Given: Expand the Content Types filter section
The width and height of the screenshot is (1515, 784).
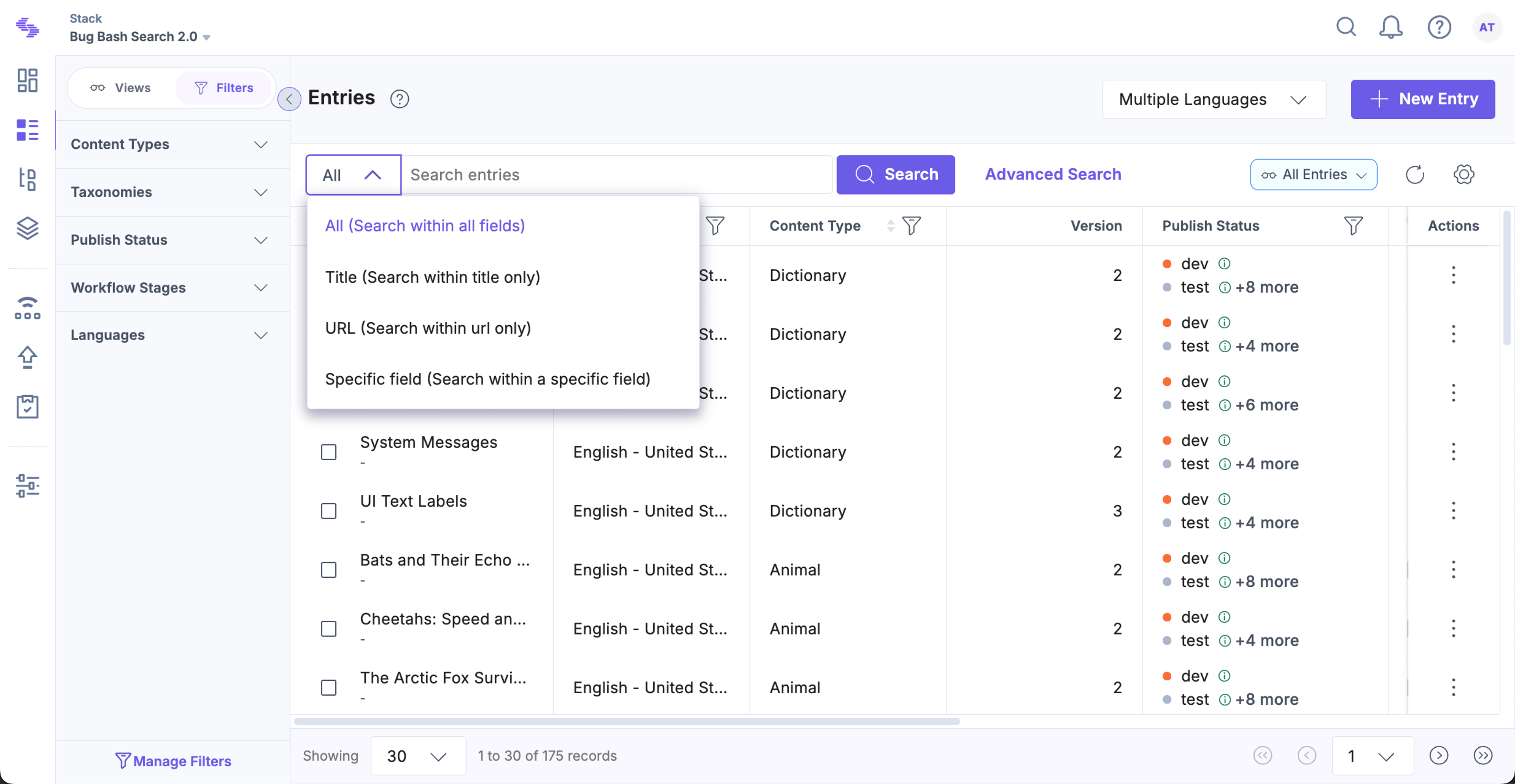Looking at the screenshot, I should [169, 145].
